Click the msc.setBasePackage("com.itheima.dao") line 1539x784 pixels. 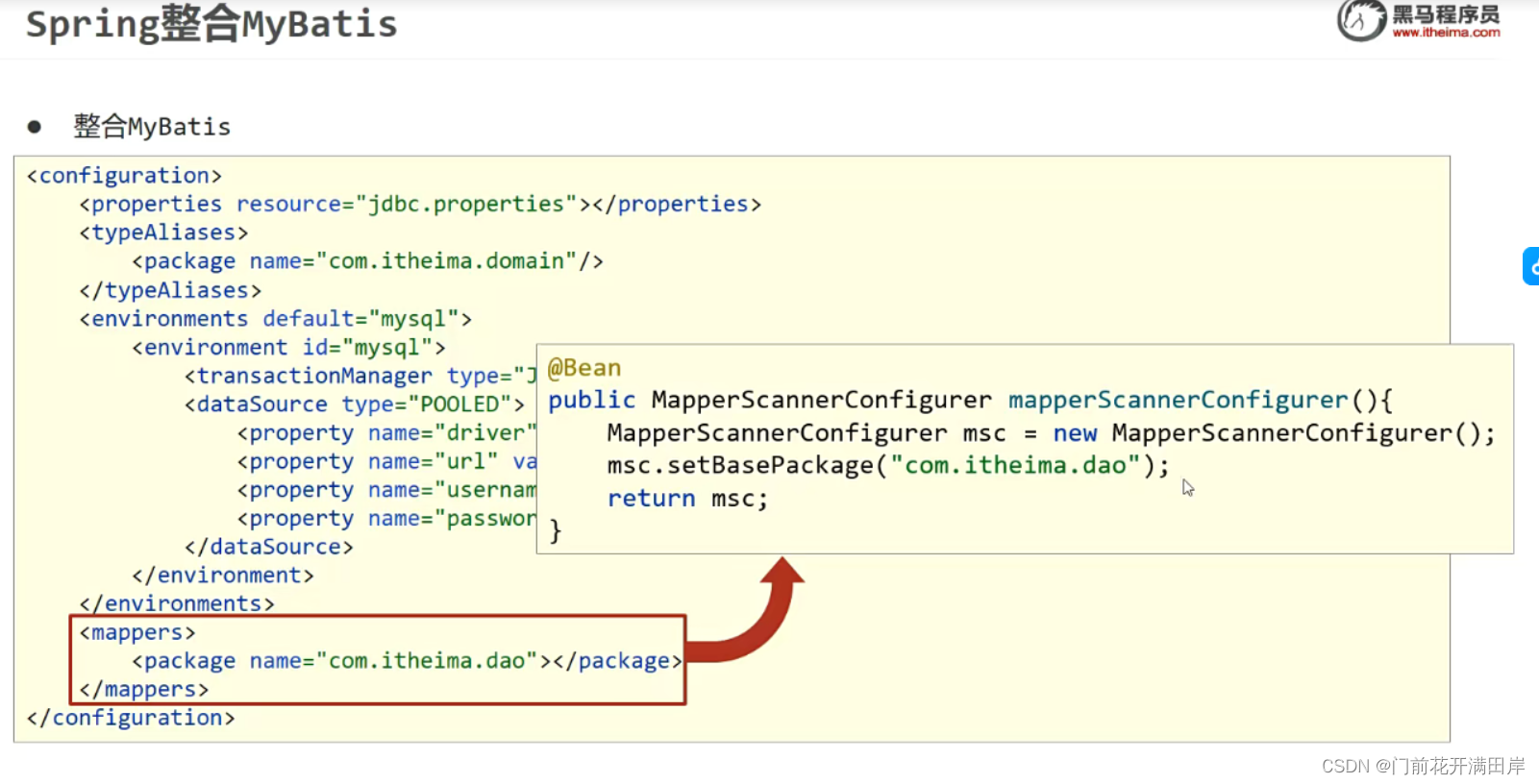click(x=888, y=466)
